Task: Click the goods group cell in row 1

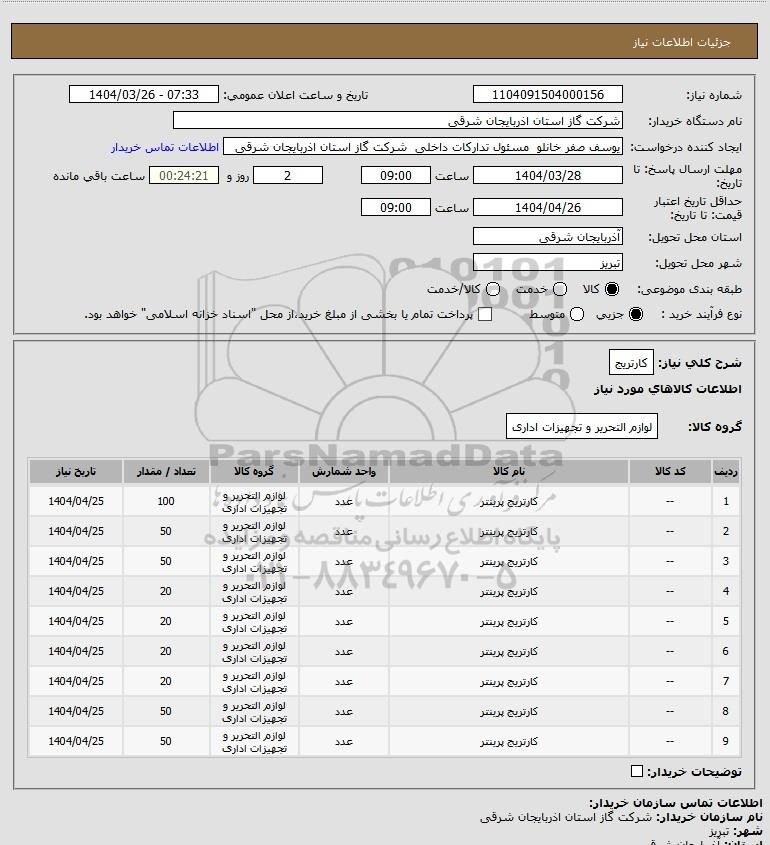Action: pyautogui.click(x=254, y=501)
